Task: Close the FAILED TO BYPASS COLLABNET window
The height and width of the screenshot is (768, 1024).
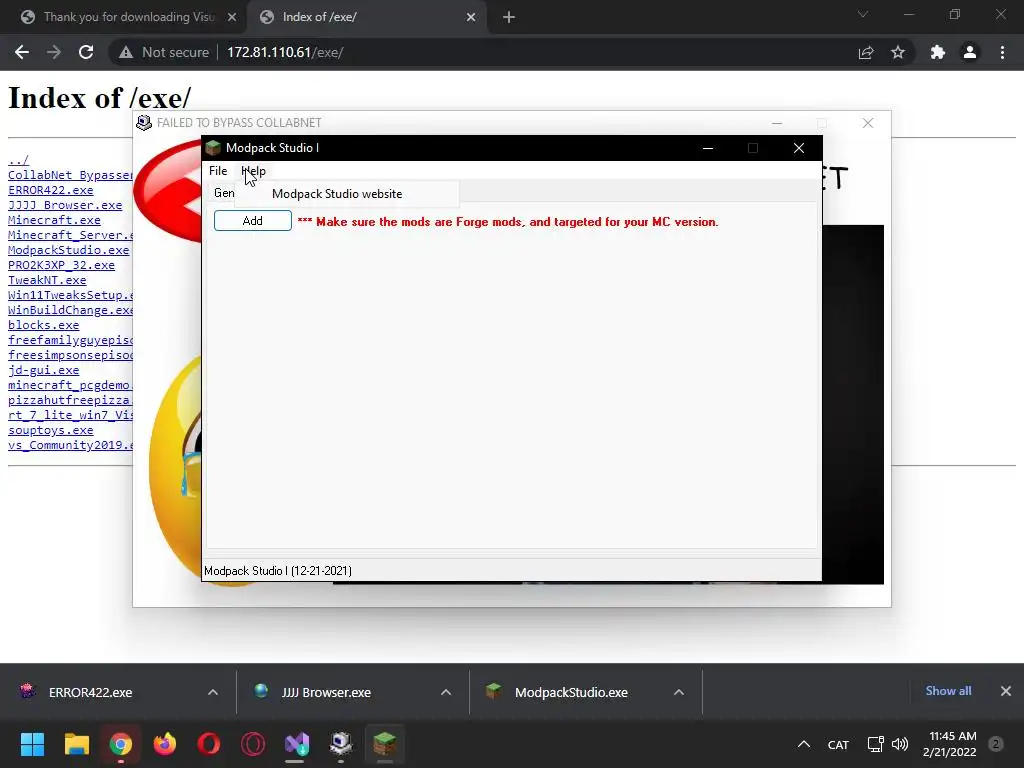Action: click(x=867, y=123)
